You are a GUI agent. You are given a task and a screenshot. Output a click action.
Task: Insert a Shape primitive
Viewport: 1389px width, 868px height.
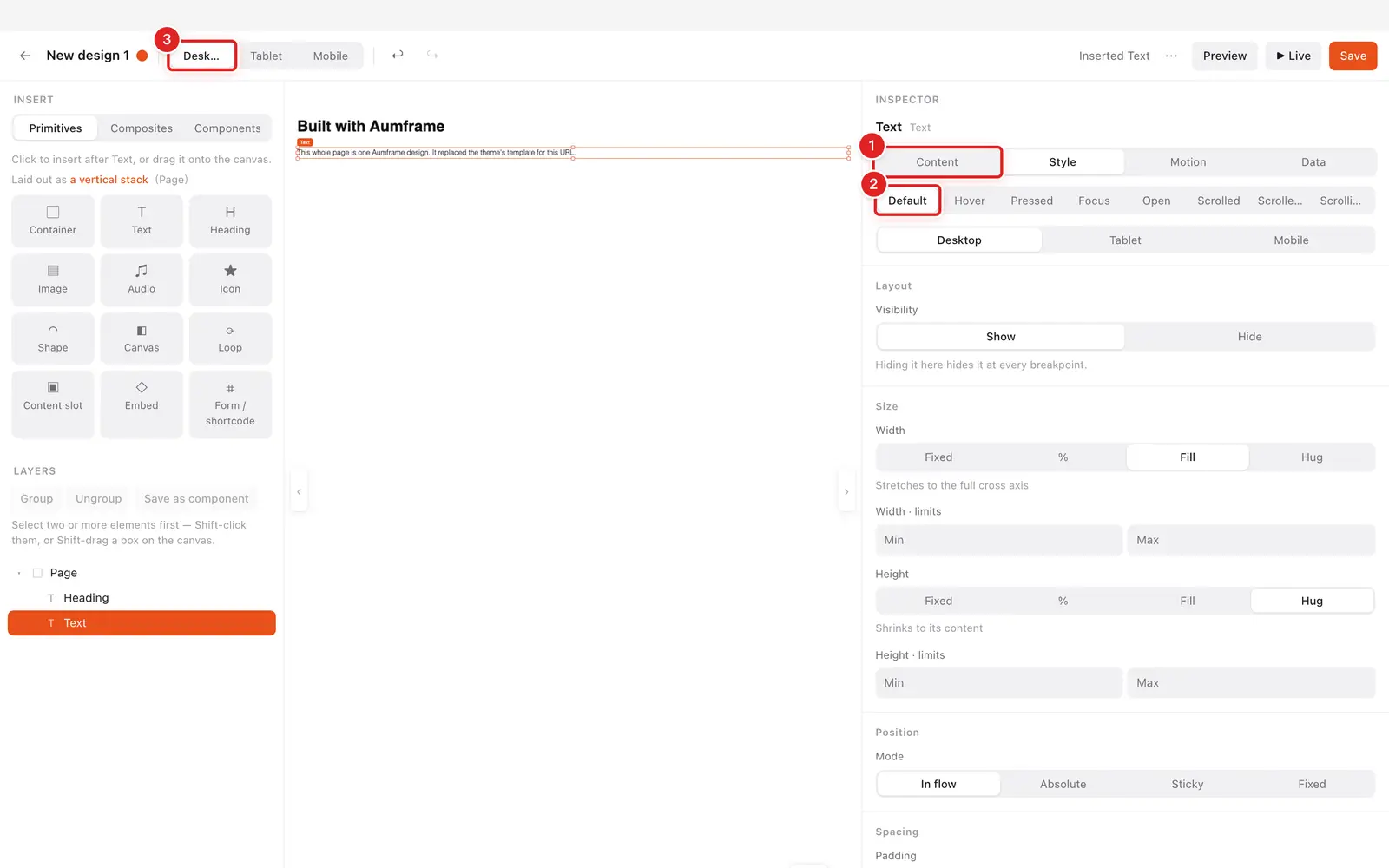[x=53, y=339]
